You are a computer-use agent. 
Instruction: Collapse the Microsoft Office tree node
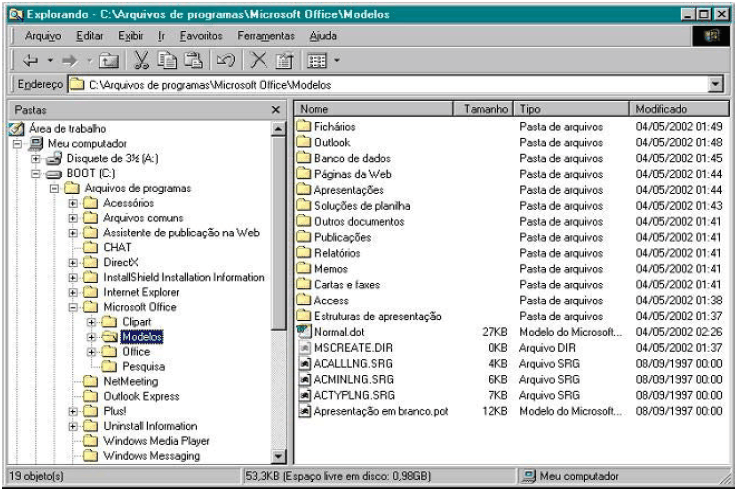[x=73, y=307]
